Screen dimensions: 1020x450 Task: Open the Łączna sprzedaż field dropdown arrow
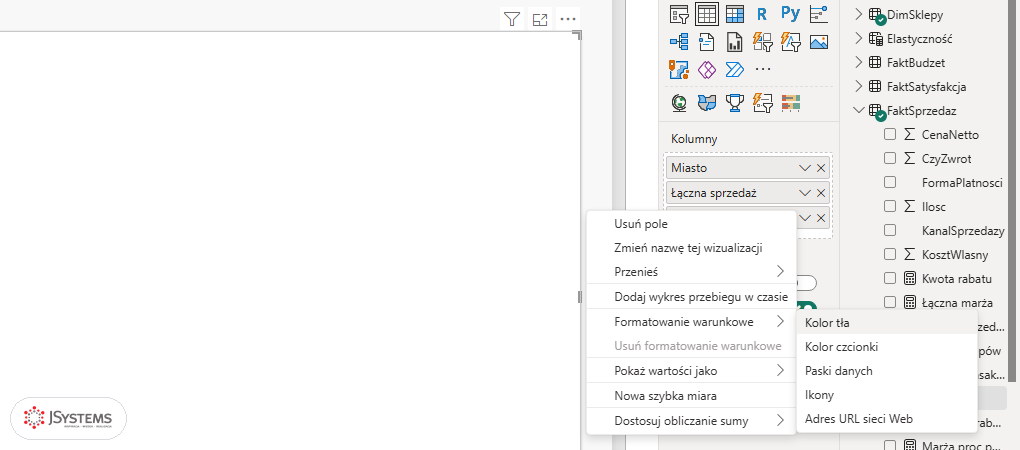pyautogui.click(x=805, y=192)
